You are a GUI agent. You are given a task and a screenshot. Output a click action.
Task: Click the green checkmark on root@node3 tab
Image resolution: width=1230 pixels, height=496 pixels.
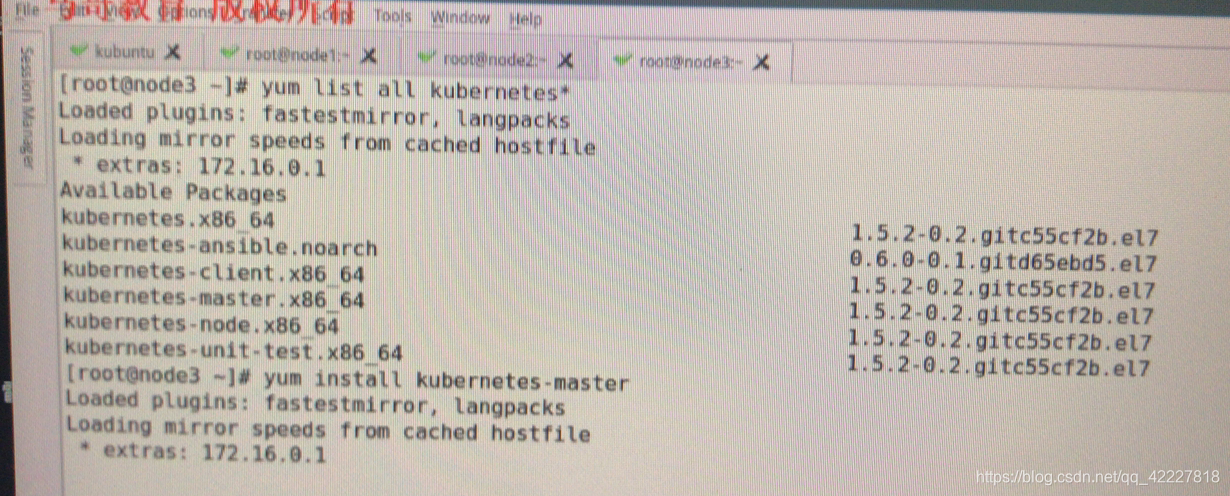[x=623, y=61]
